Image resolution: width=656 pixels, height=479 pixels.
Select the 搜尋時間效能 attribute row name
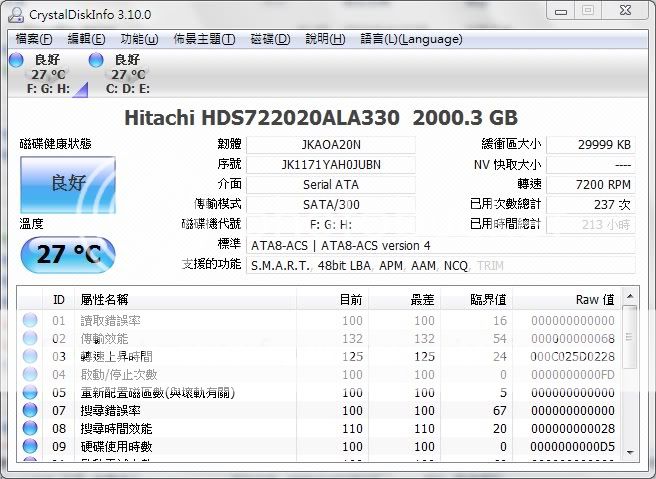(x=116, y=429)
